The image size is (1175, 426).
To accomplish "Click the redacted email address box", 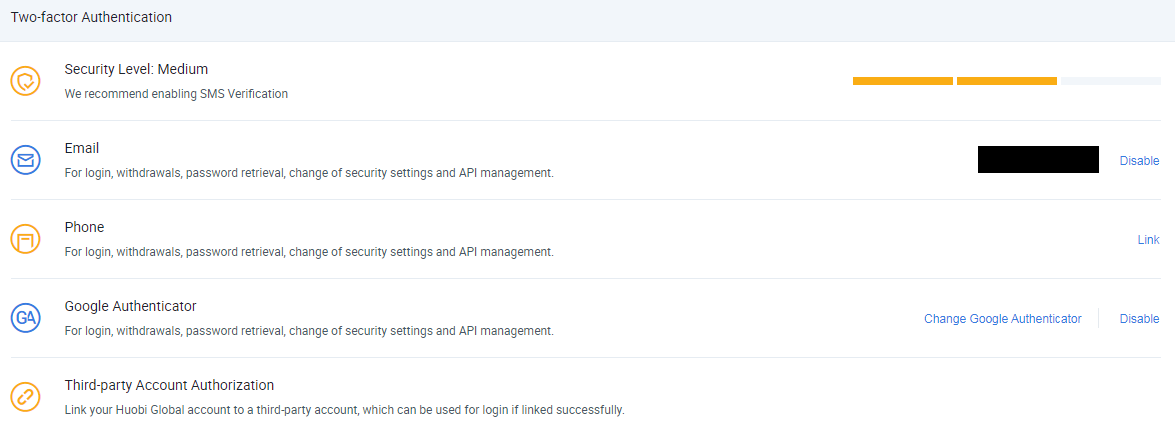I will (1038, 160).
